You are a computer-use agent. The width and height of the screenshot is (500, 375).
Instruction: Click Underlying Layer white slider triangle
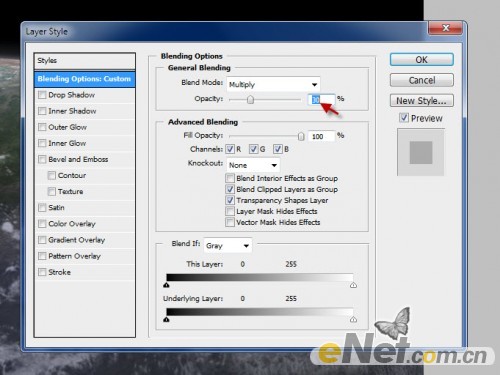(x=353, y=319)
